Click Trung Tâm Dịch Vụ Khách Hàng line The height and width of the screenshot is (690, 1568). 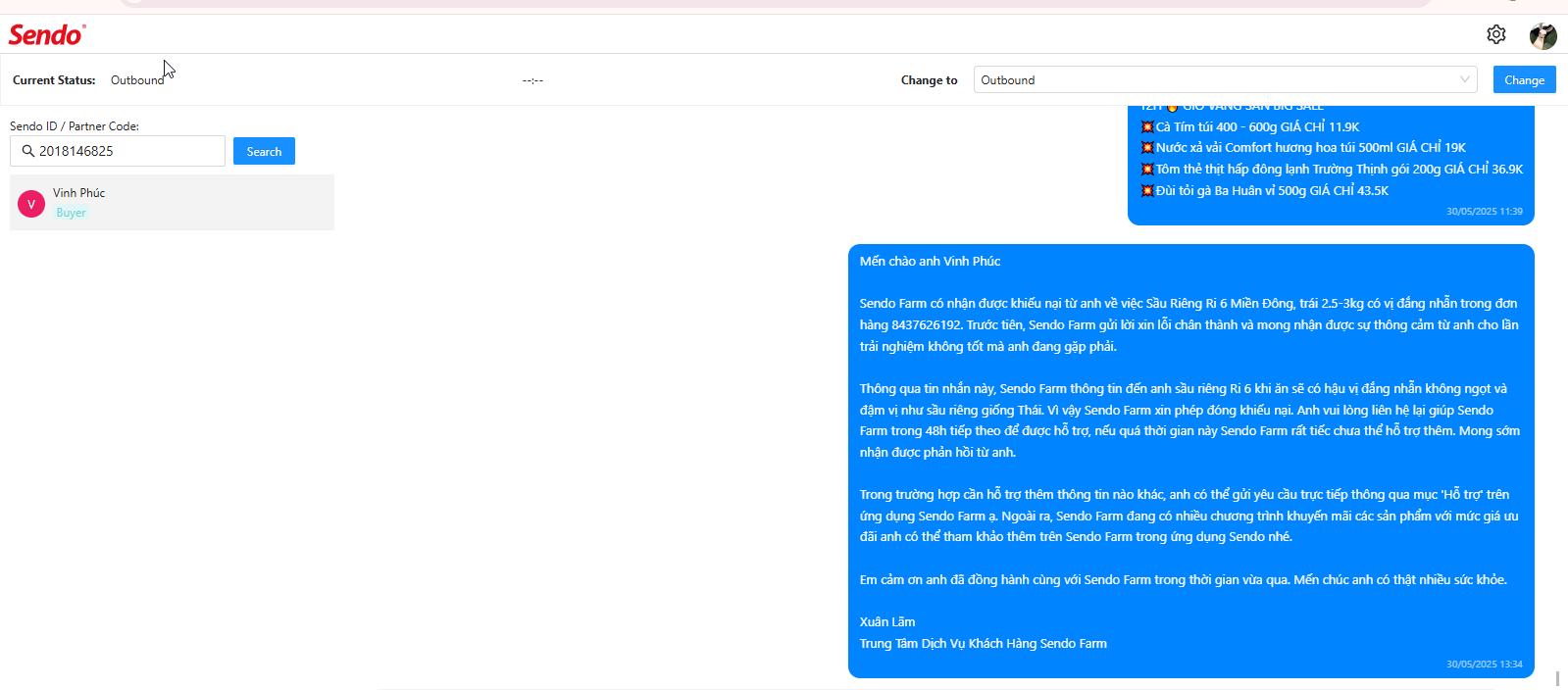click(x=983, y=643)
